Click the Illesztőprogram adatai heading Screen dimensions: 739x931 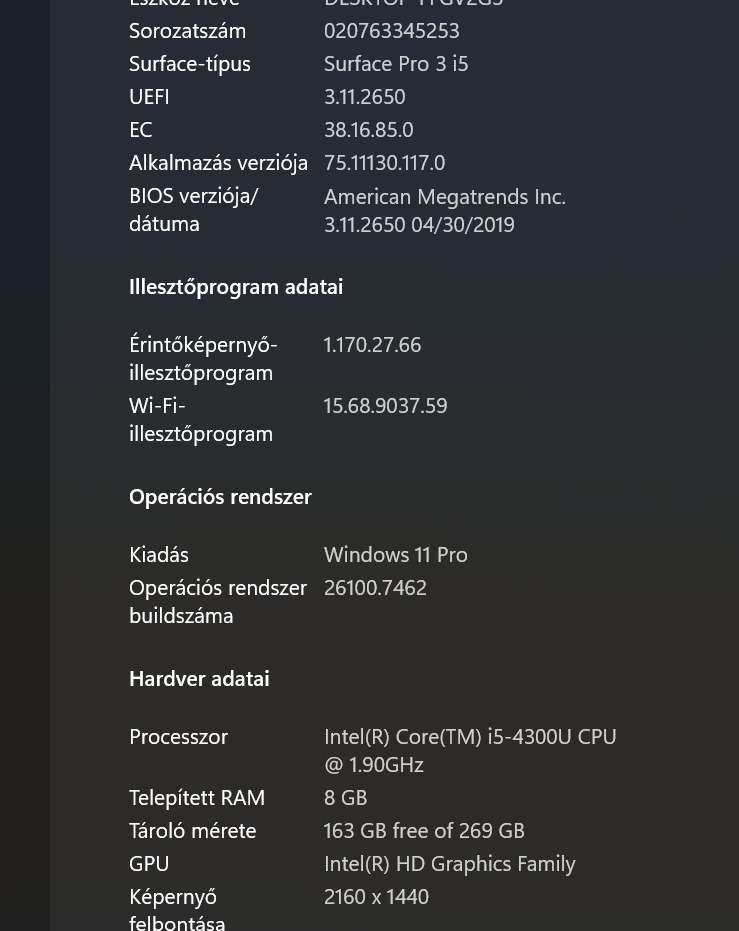(235, 287)
